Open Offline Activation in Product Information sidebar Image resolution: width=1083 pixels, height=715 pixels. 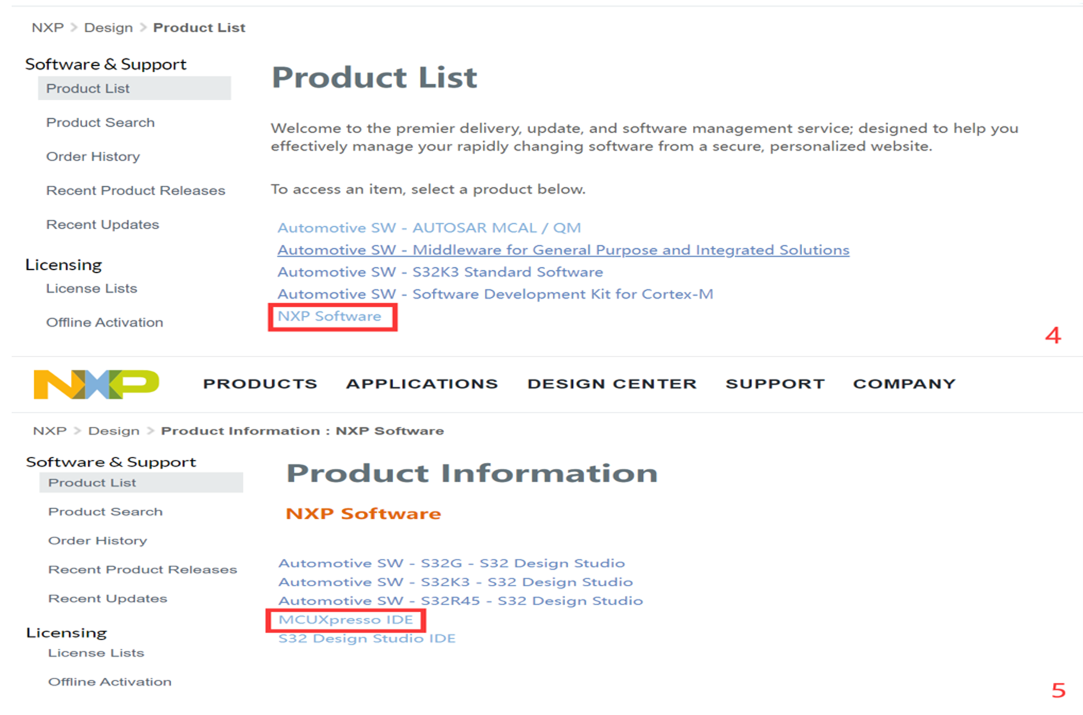[109, 682]
